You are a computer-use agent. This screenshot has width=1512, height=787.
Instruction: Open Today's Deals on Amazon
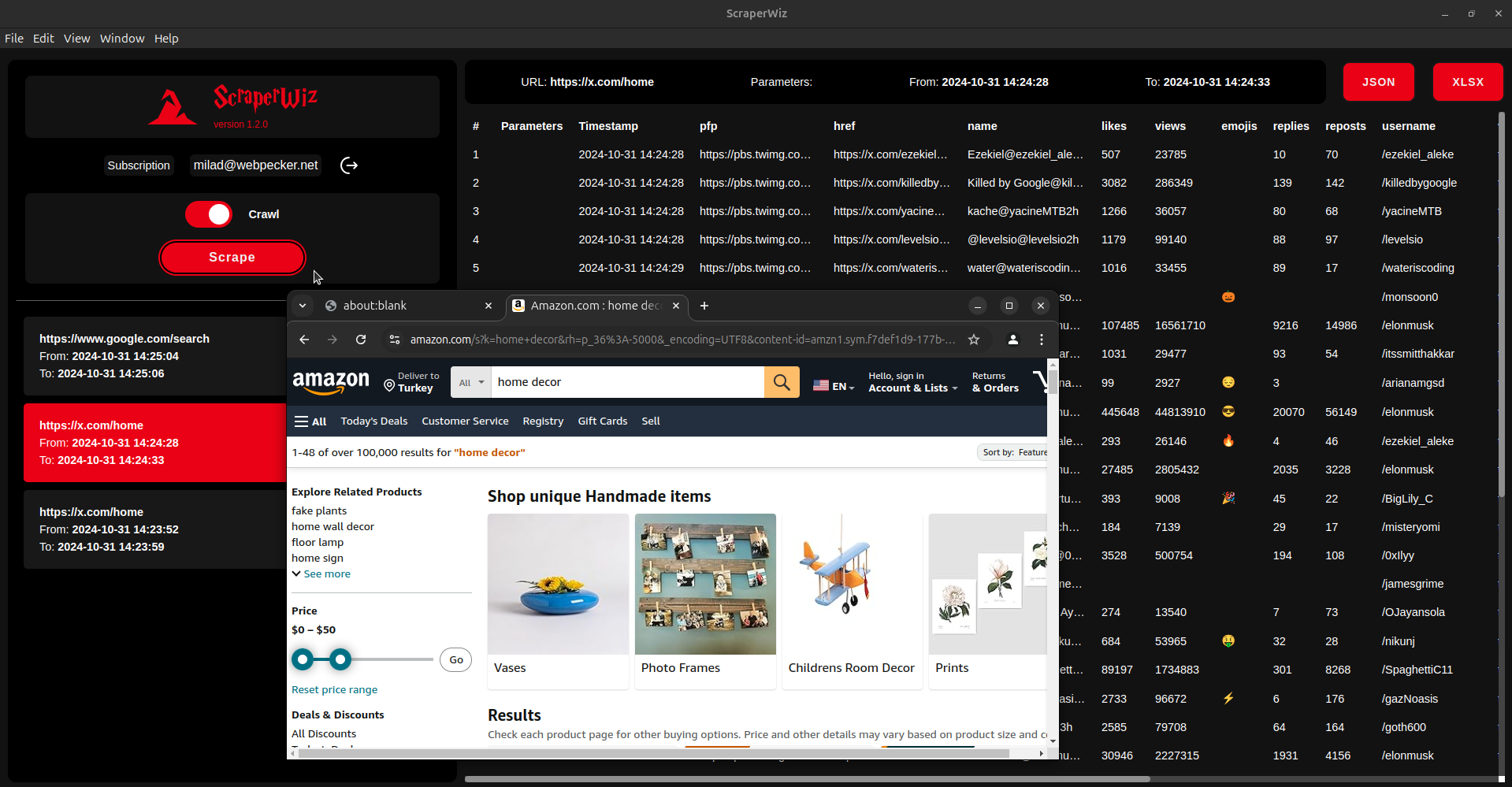(374, 421)
